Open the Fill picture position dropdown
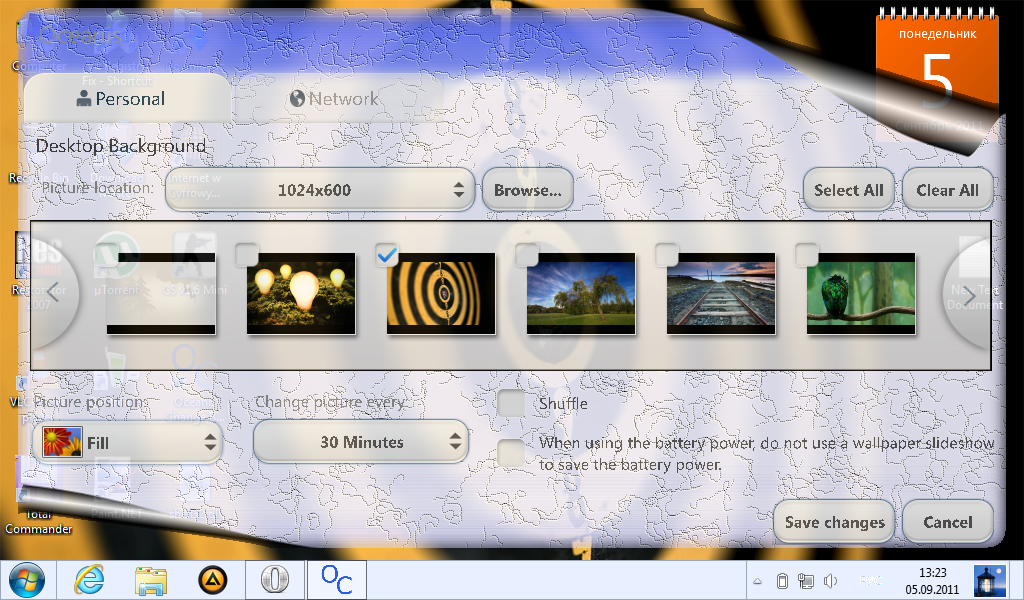 click(x=127, y=443)
